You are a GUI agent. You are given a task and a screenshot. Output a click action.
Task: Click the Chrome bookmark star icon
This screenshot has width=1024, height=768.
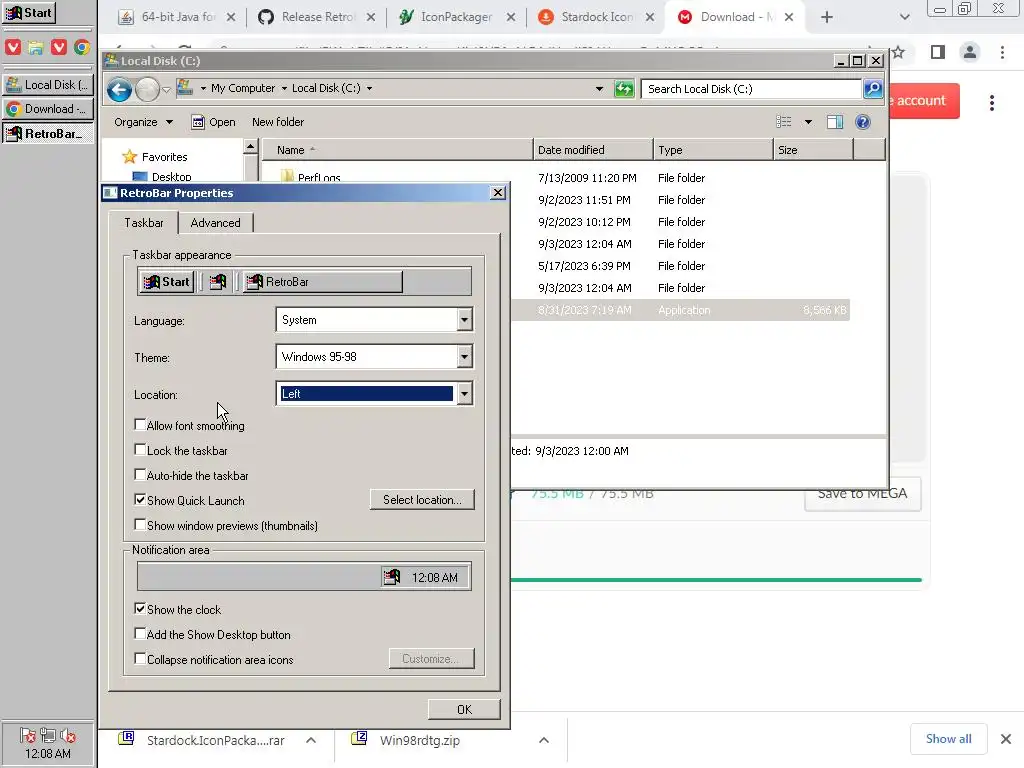(899, 52)
